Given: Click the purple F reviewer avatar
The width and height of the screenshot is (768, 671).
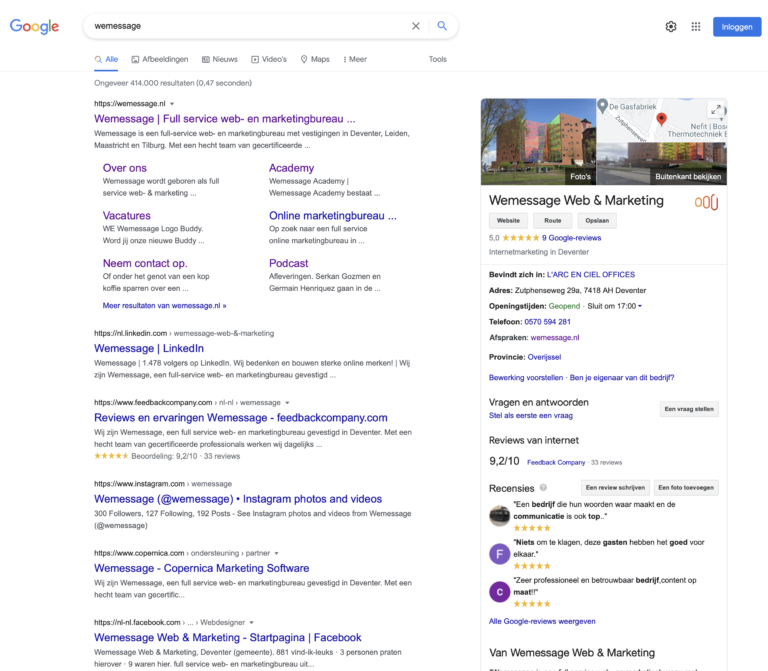Looking at the screenshot, I should tap(500, 554).
